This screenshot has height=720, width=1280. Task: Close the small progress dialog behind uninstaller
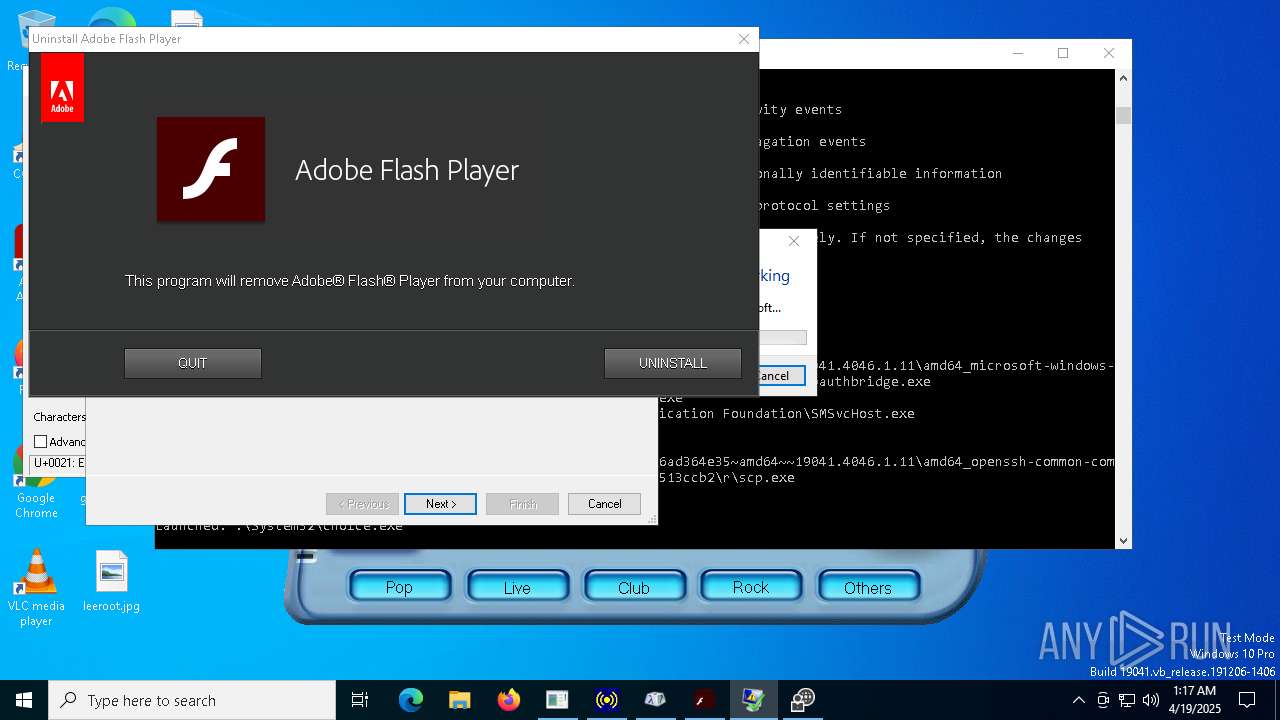(794, 241)
